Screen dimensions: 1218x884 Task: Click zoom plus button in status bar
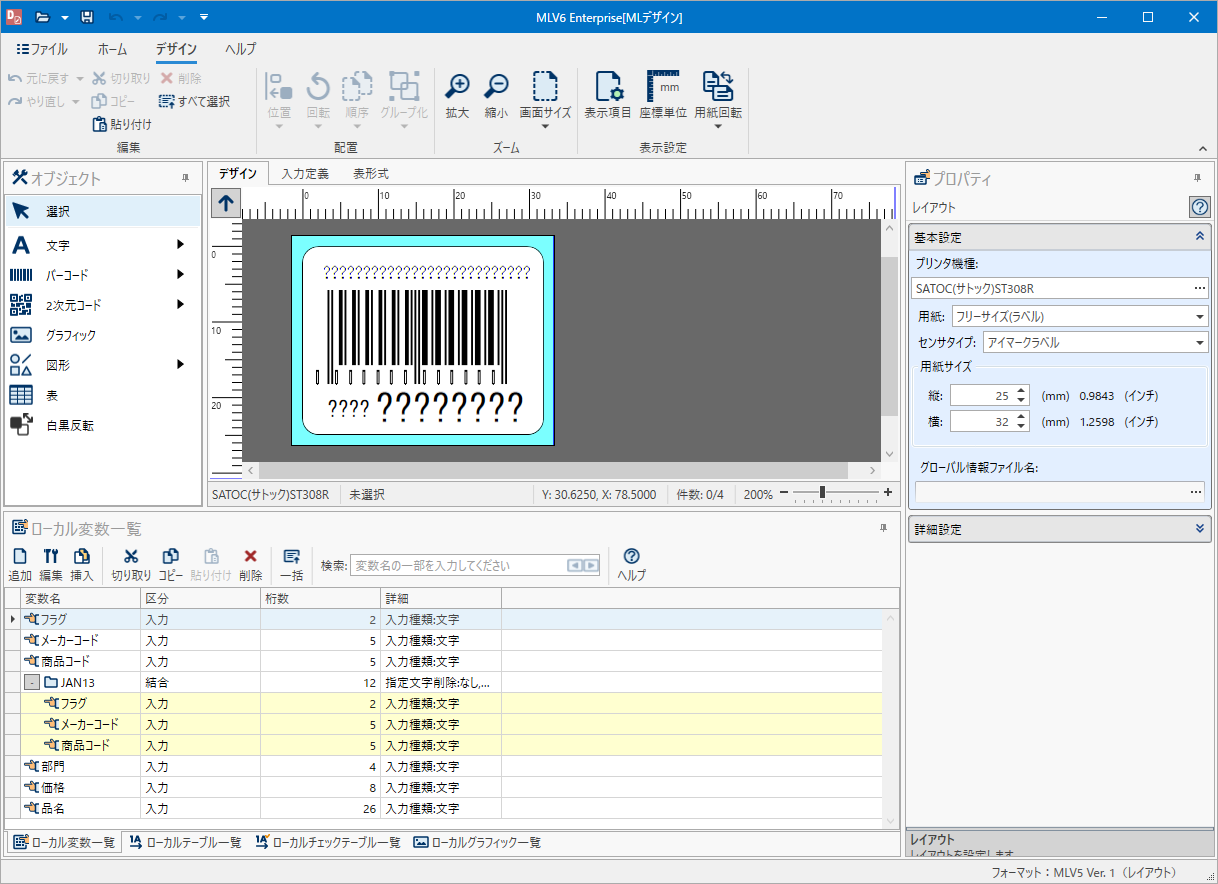(x=888, y=493)
